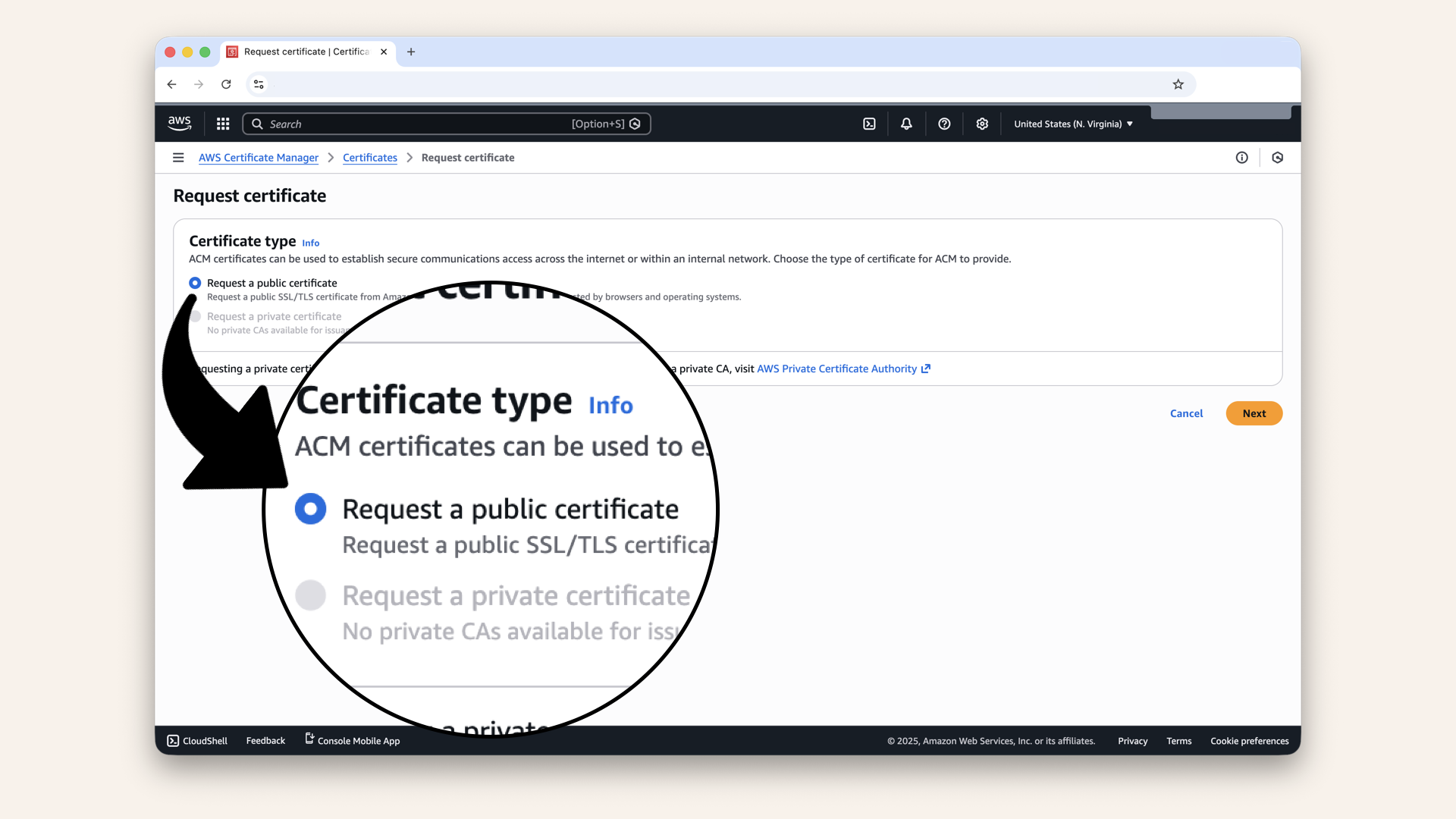Open the info panel for Request certificate
1456x819 pixels.
[x=1242, y=158]
